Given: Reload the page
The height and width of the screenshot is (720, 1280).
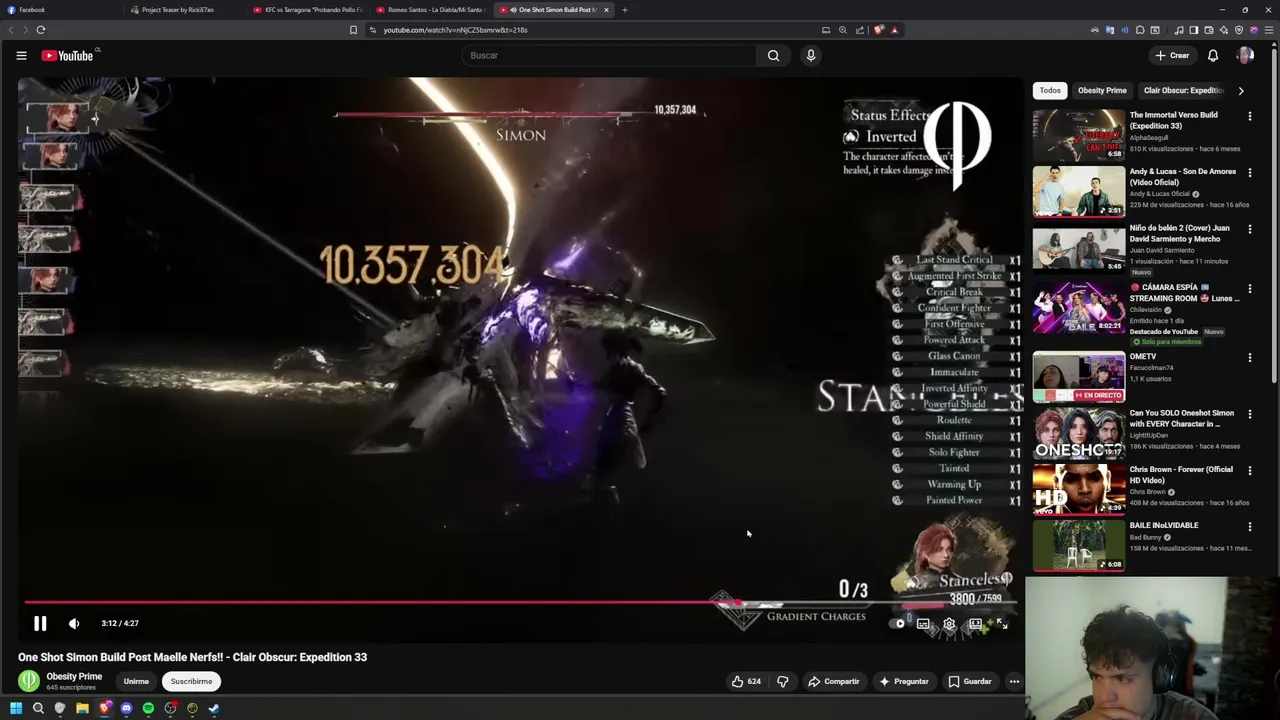Looking at the screenshot, I should 41,30.
